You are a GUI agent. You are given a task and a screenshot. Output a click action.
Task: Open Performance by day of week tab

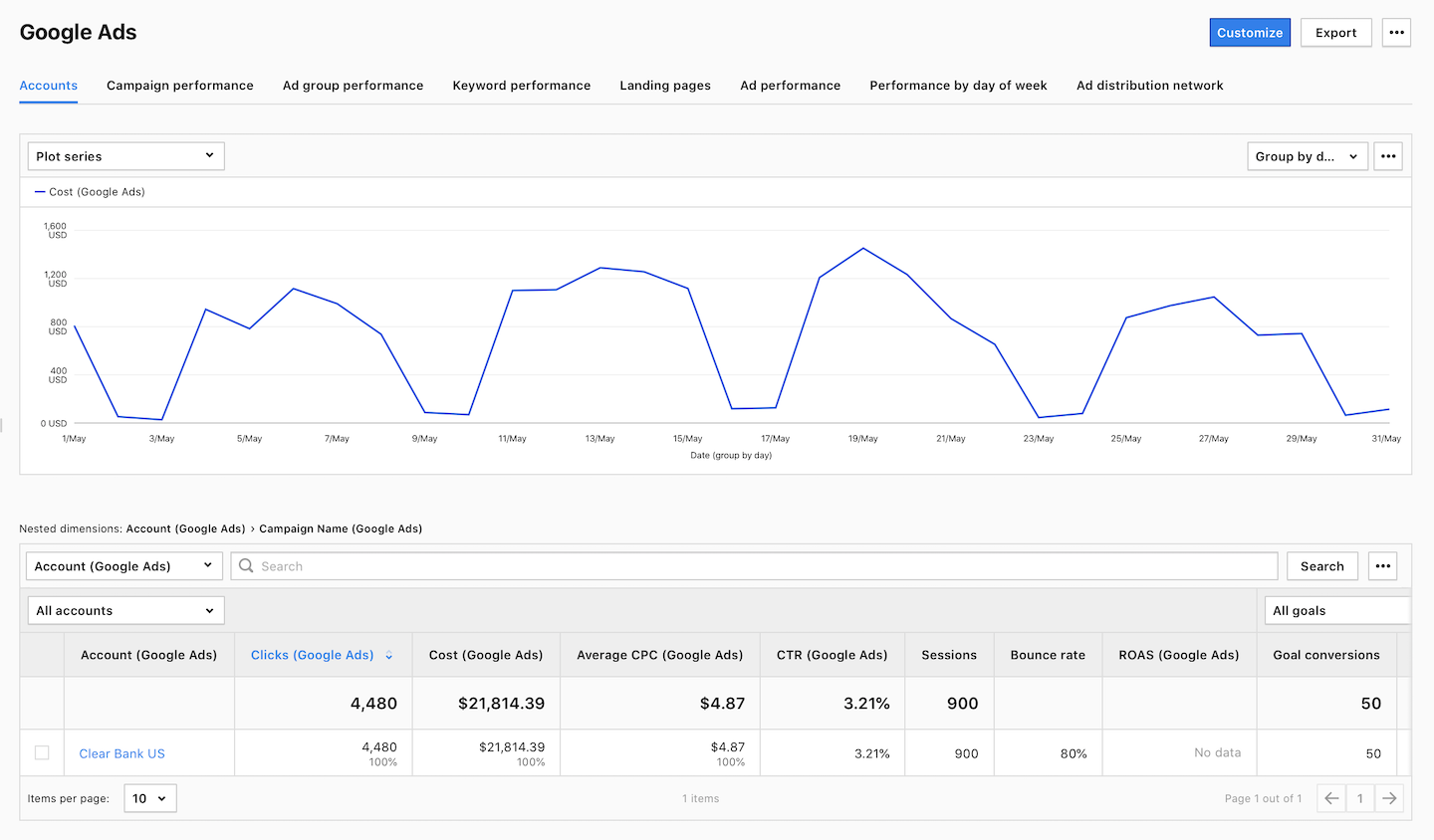(x=958, y=86)
